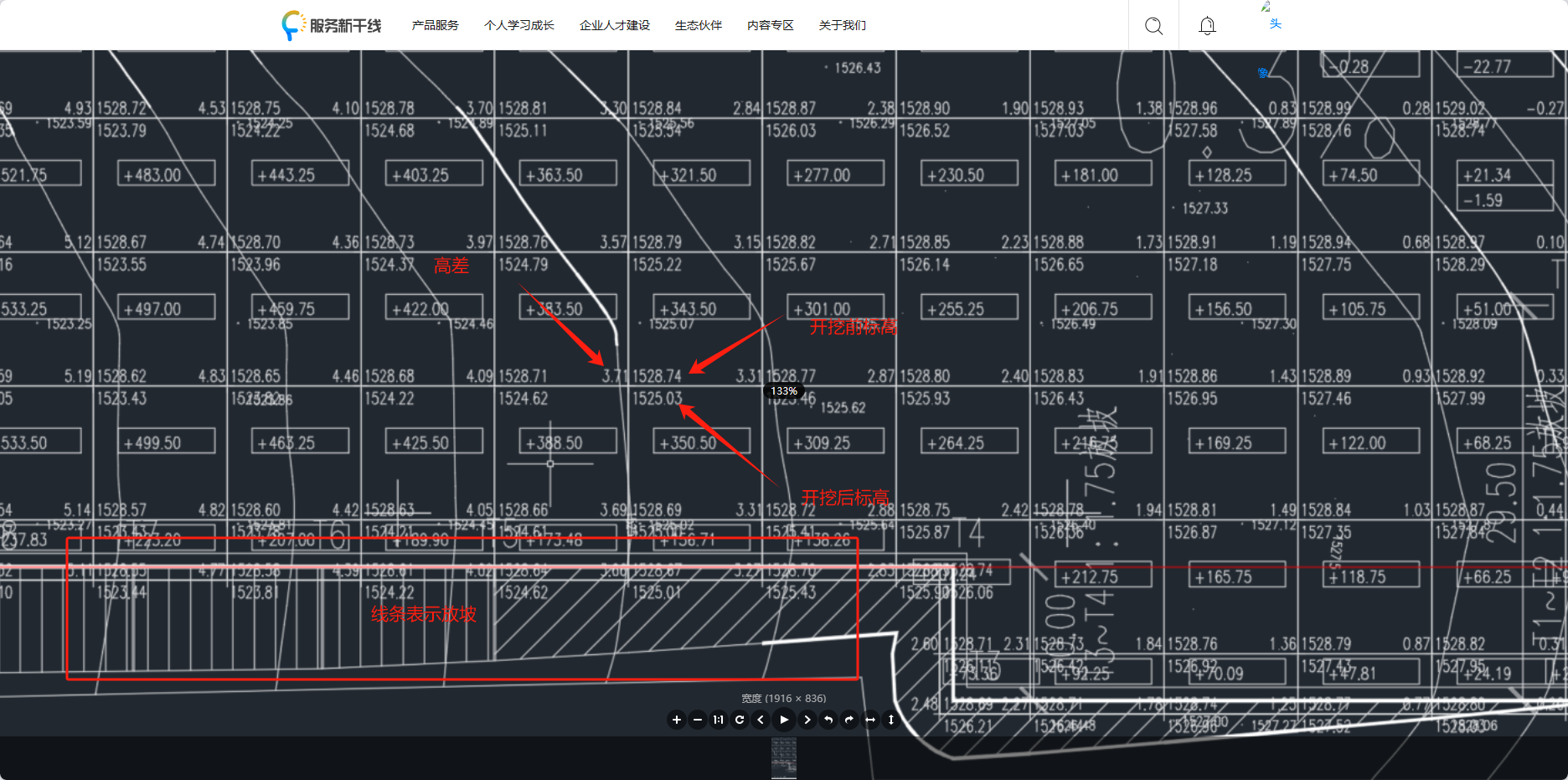Open the 关于我们 menu
Image resolution: width=1568 pixels, height=780 pixels.
pos(843,25)
